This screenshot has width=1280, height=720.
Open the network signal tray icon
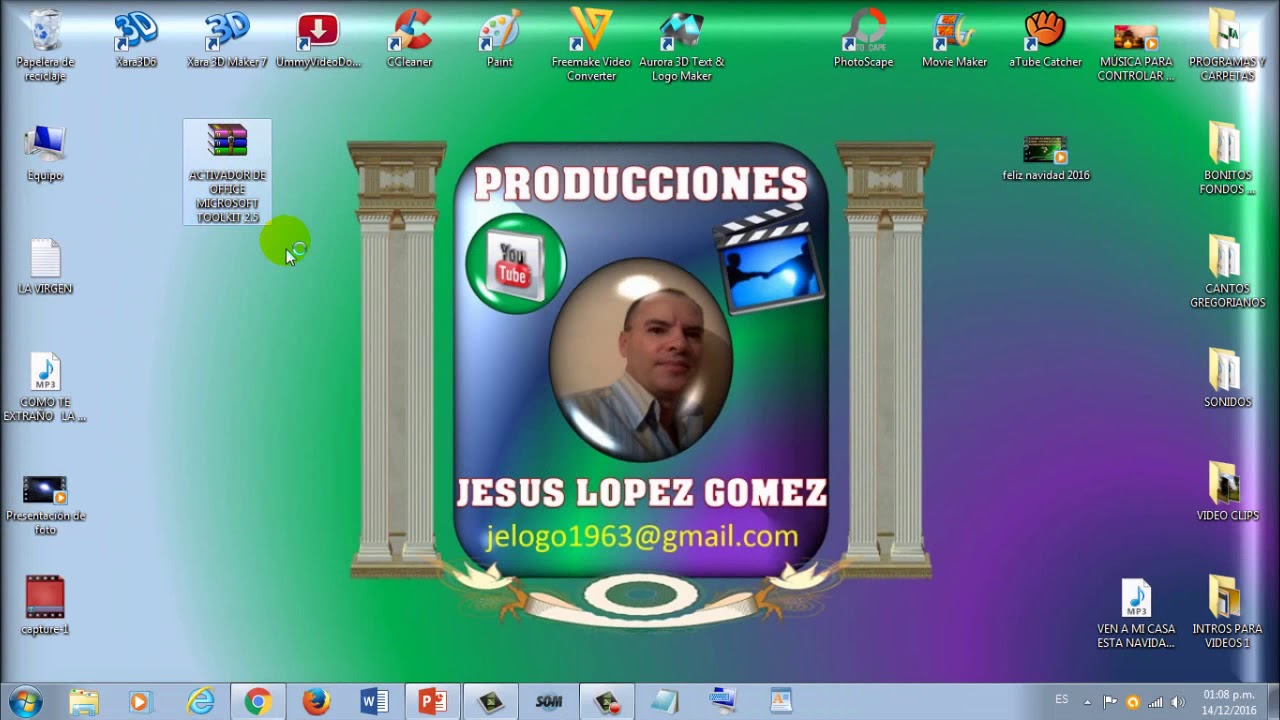1156,702
